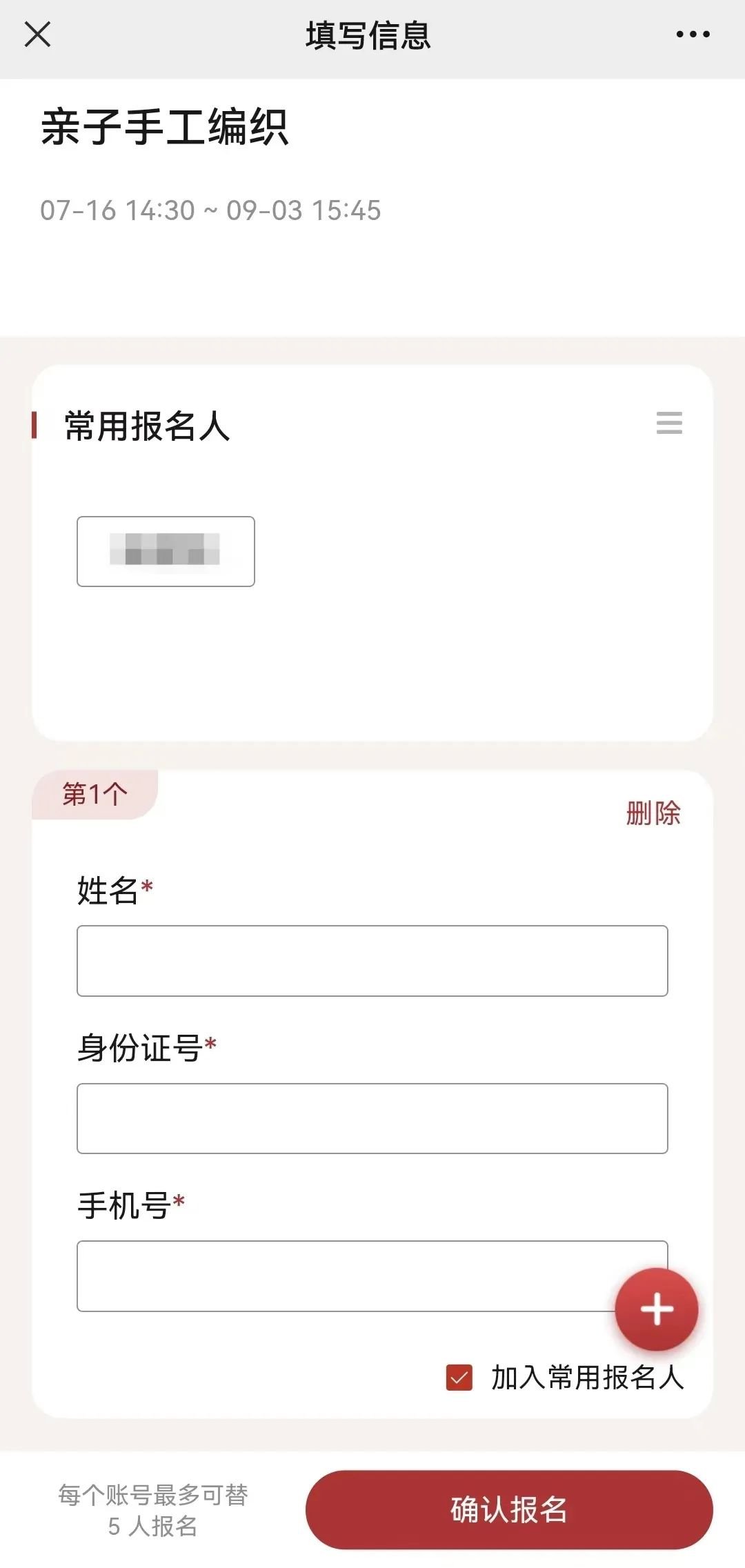Select the saved frequent registrant chip

166,551
